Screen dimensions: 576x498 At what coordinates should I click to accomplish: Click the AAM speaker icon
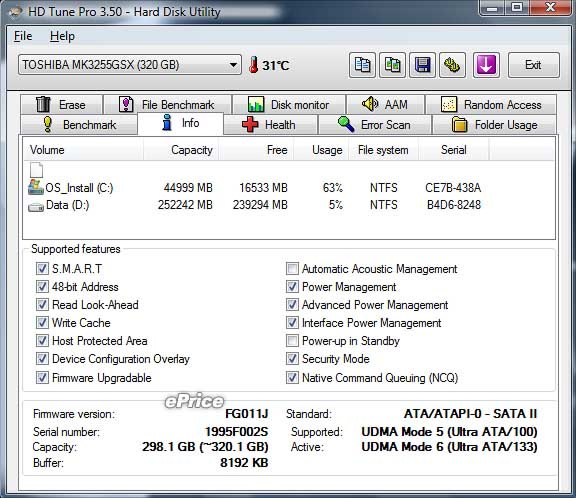tap(370, 104)
